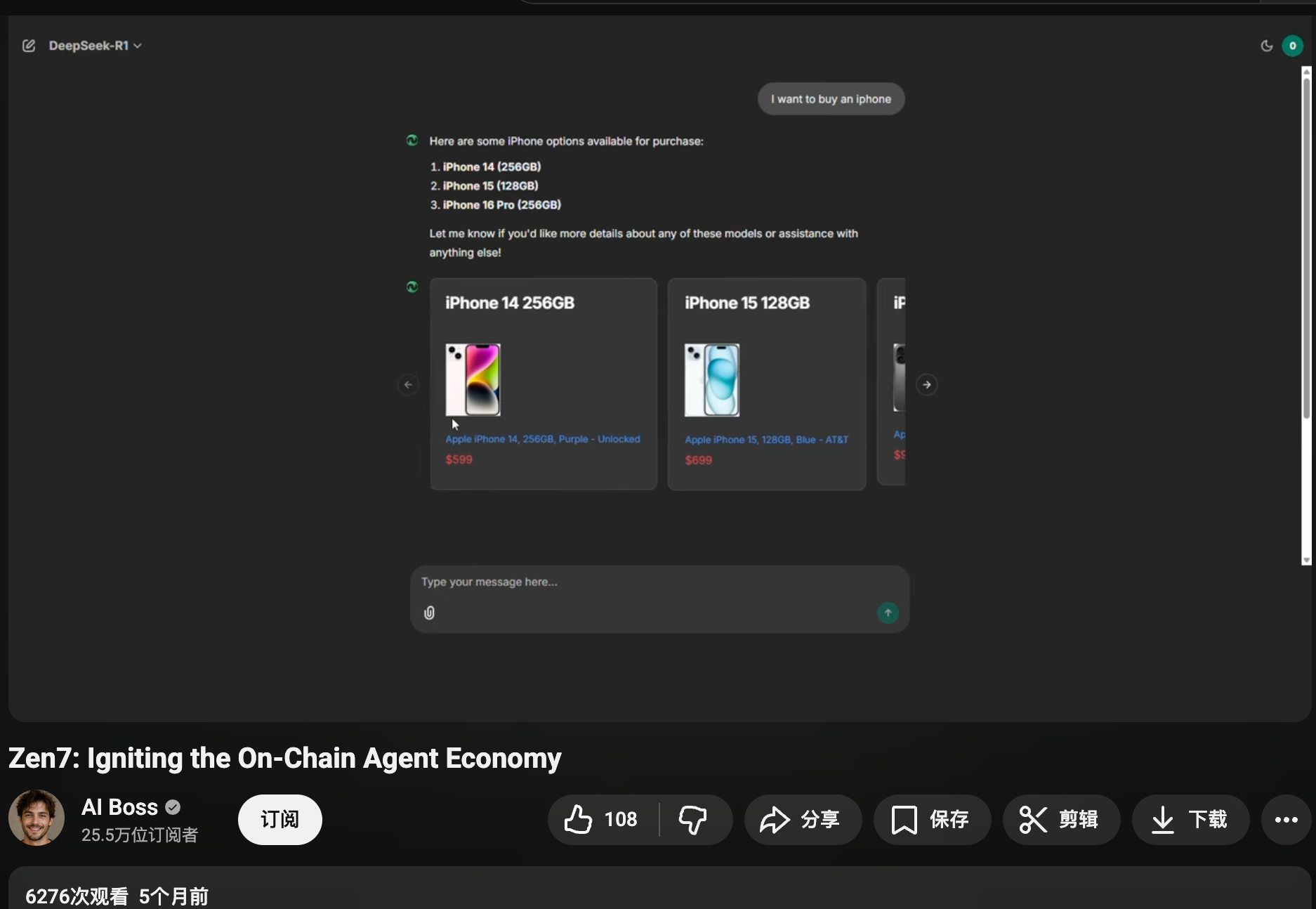Click the 剪辑 clip button

coord(1061,819)
